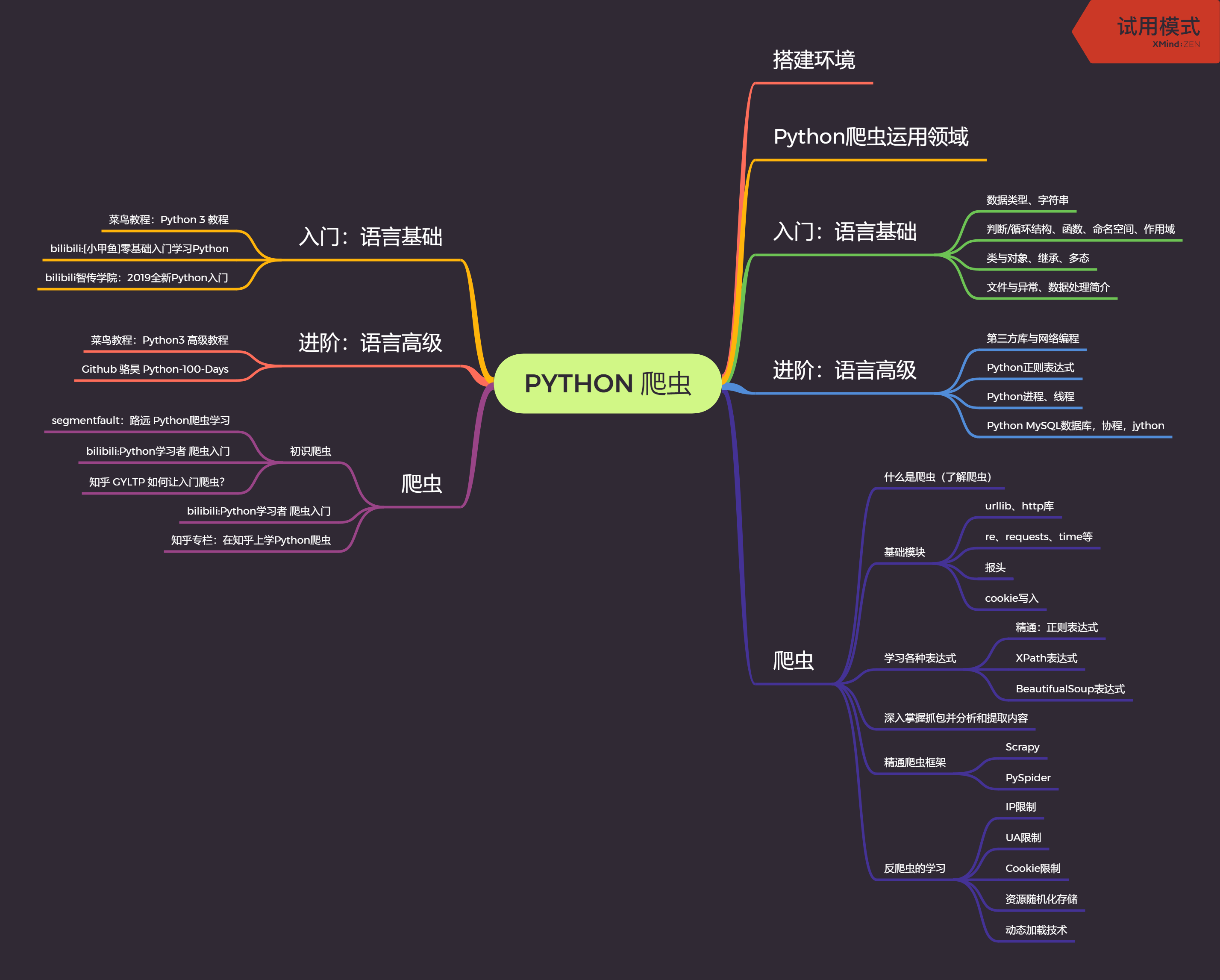The height and width of the screenshot is (980, 1220).
Task: Click the 精通：正则表达式 node
Action: (x=1056, y=628)
